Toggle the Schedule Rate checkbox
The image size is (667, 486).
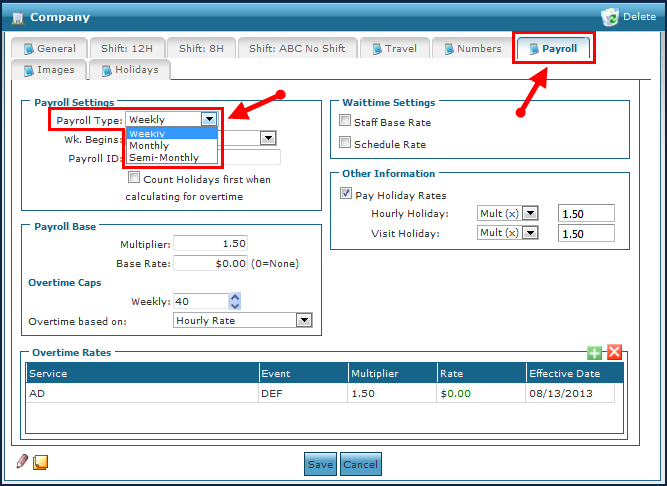coord(345,143)
